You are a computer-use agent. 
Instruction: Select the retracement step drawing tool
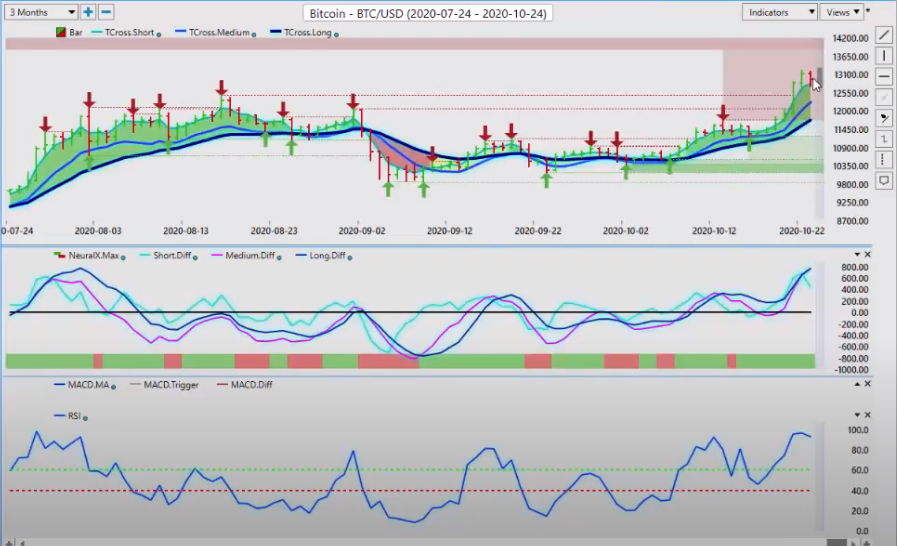(x=884, y=139)
